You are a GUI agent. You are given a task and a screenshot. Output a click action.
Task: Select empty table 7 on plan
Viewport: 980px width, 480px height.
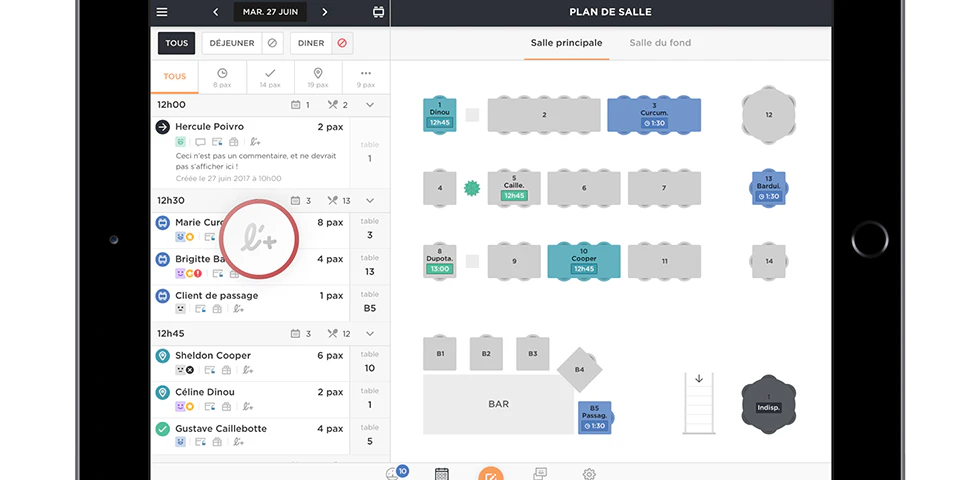pos(664,188)
